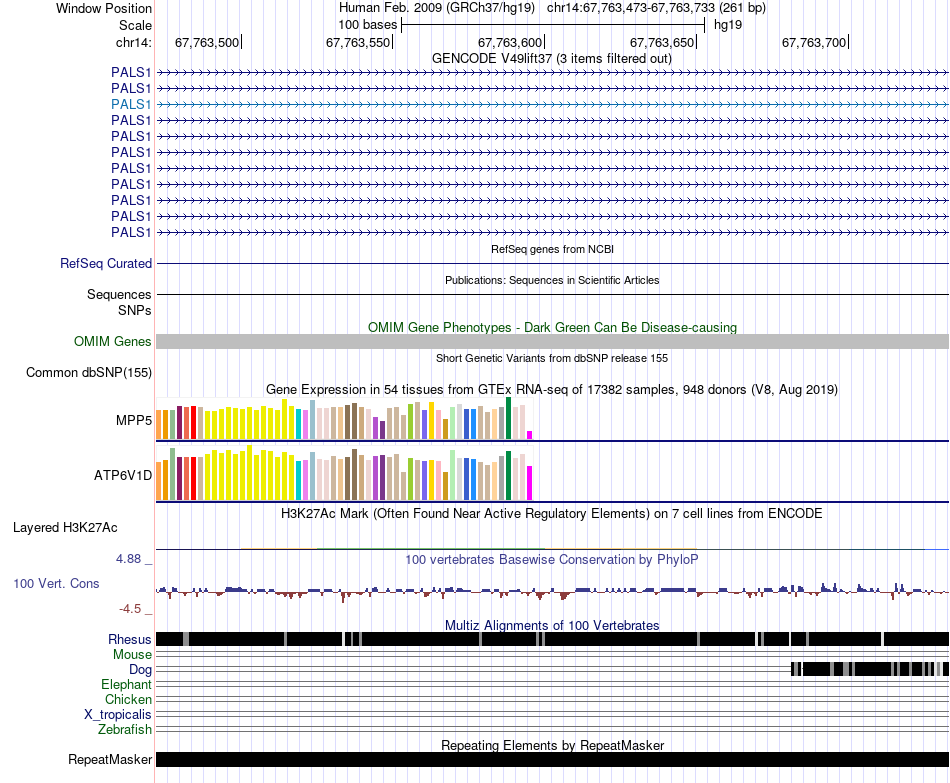The width and height of the screenshot is (950, 783).
Task: Select the Dog alignment label
Action: click(x=141, y=670)
